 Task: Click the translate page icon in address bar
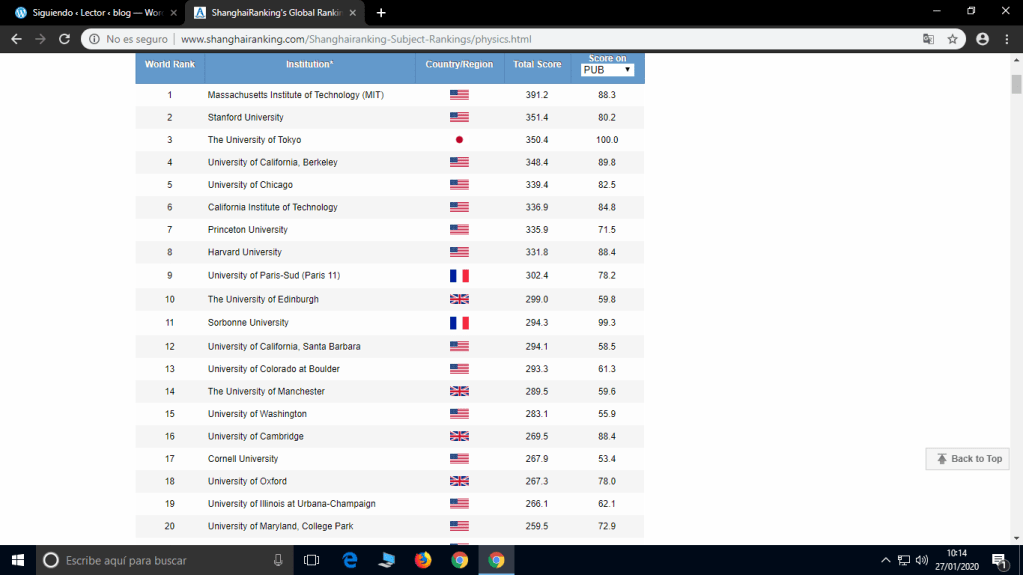coord(928,39)
